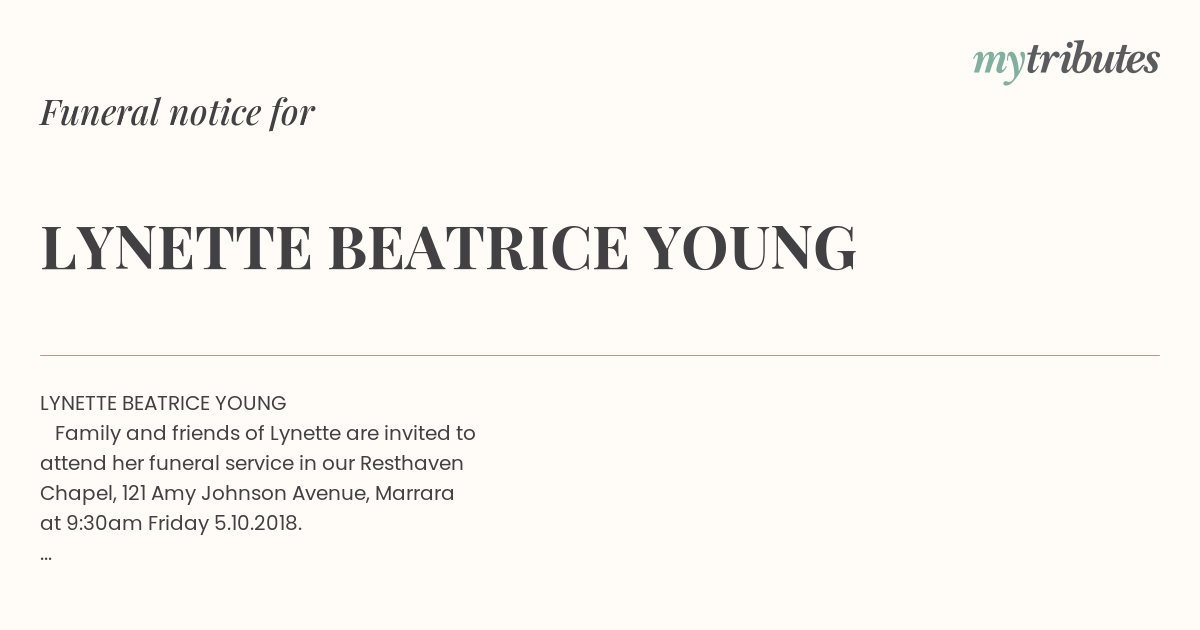Click the "attend her funeral service" line
1200x630 pixels.
point(252,463)
